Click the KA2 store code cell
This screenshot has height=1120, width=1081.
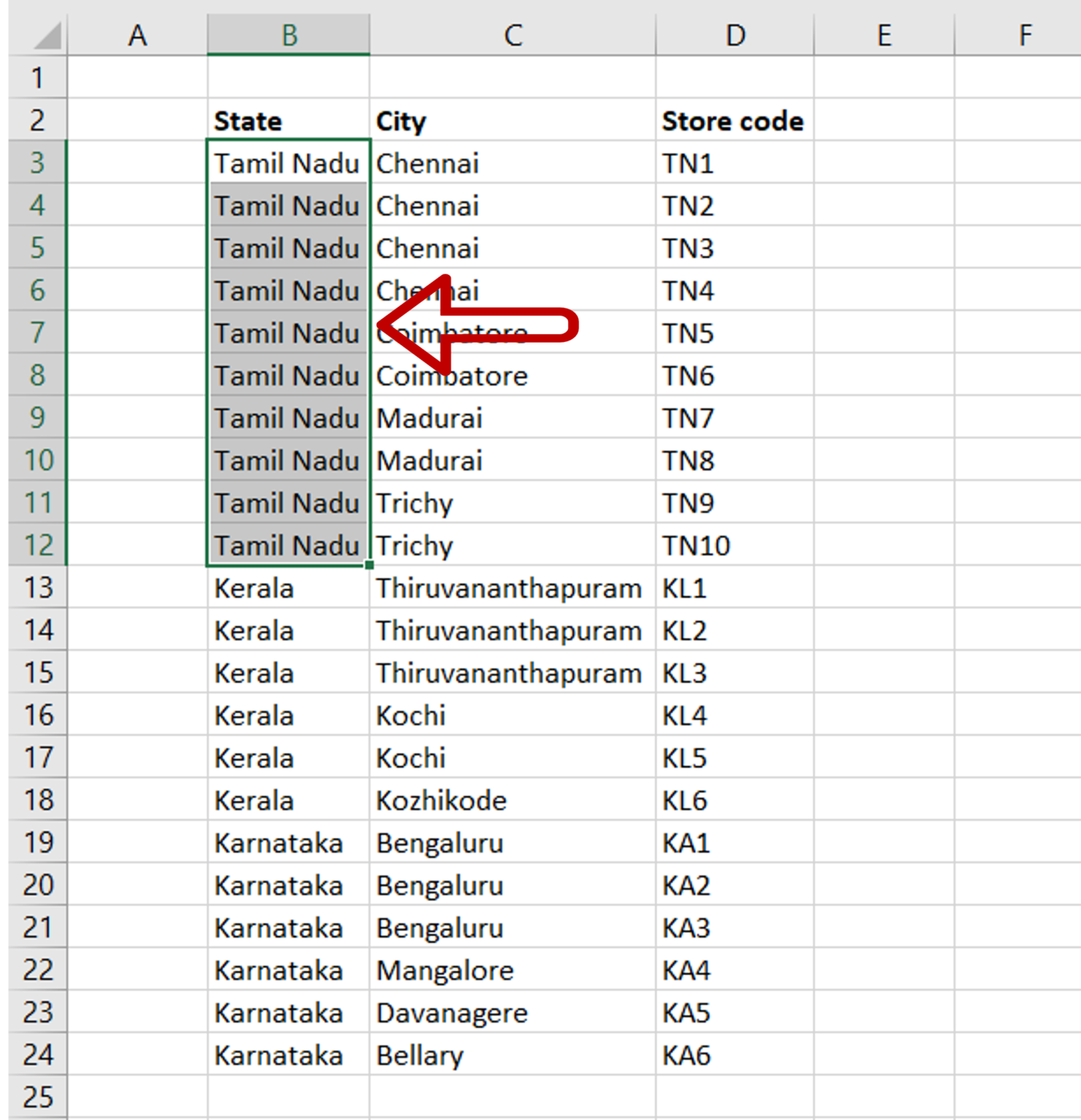[735, 884]
